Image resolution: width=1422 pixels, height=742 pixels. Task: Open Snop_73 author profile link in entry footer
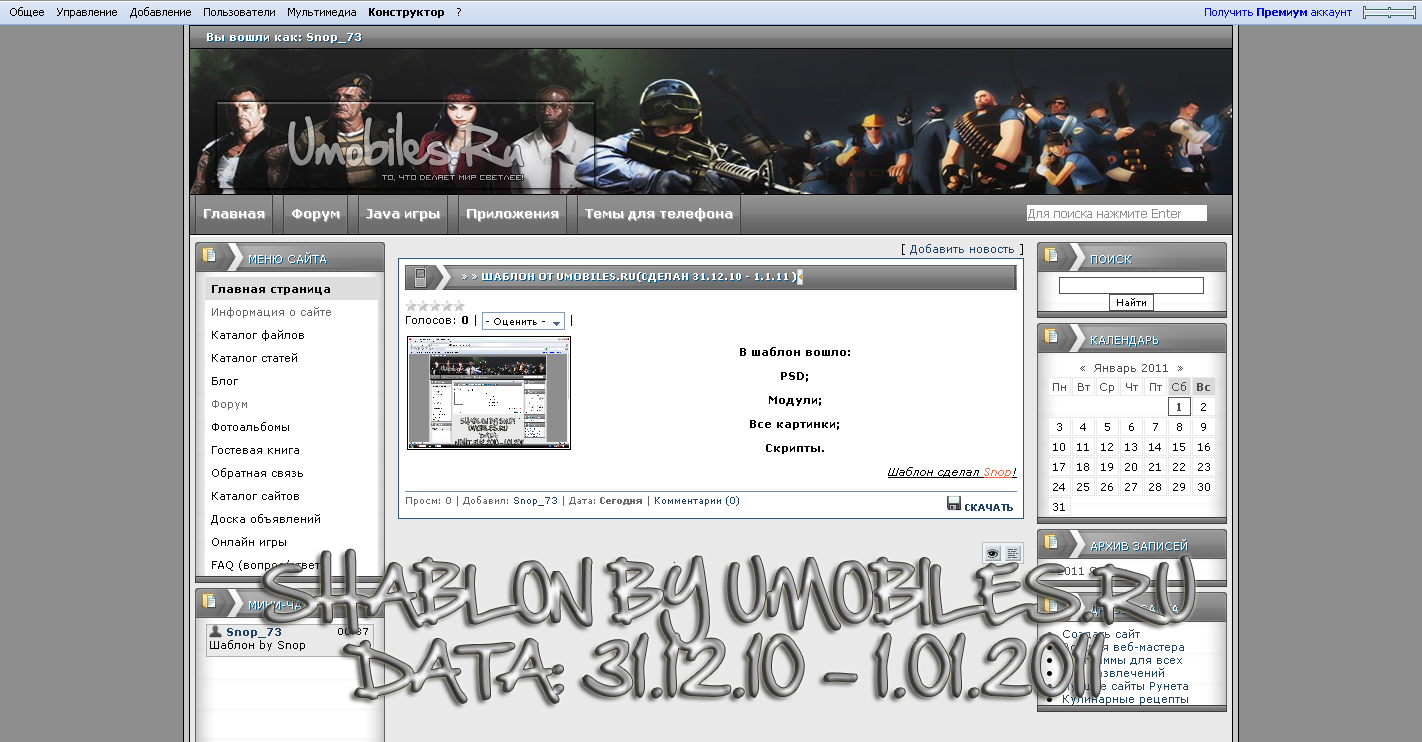click(535, 501)
